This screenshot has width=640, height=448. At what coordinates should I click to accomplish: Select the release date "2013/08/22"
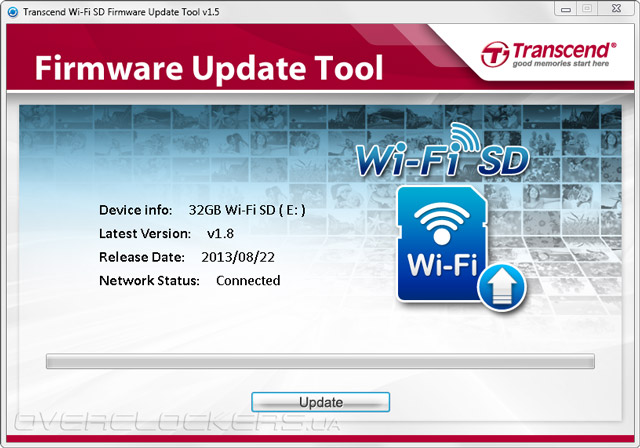(238, 257)
